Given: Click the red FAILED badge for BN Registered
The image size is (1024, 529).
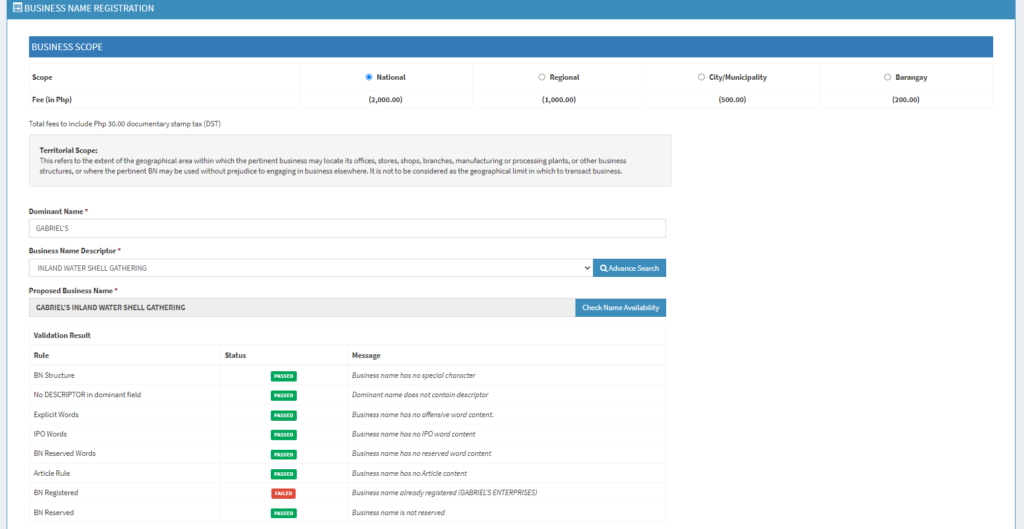Looking at the screenshot, I should pyautogui.click(x=283, y=493).
